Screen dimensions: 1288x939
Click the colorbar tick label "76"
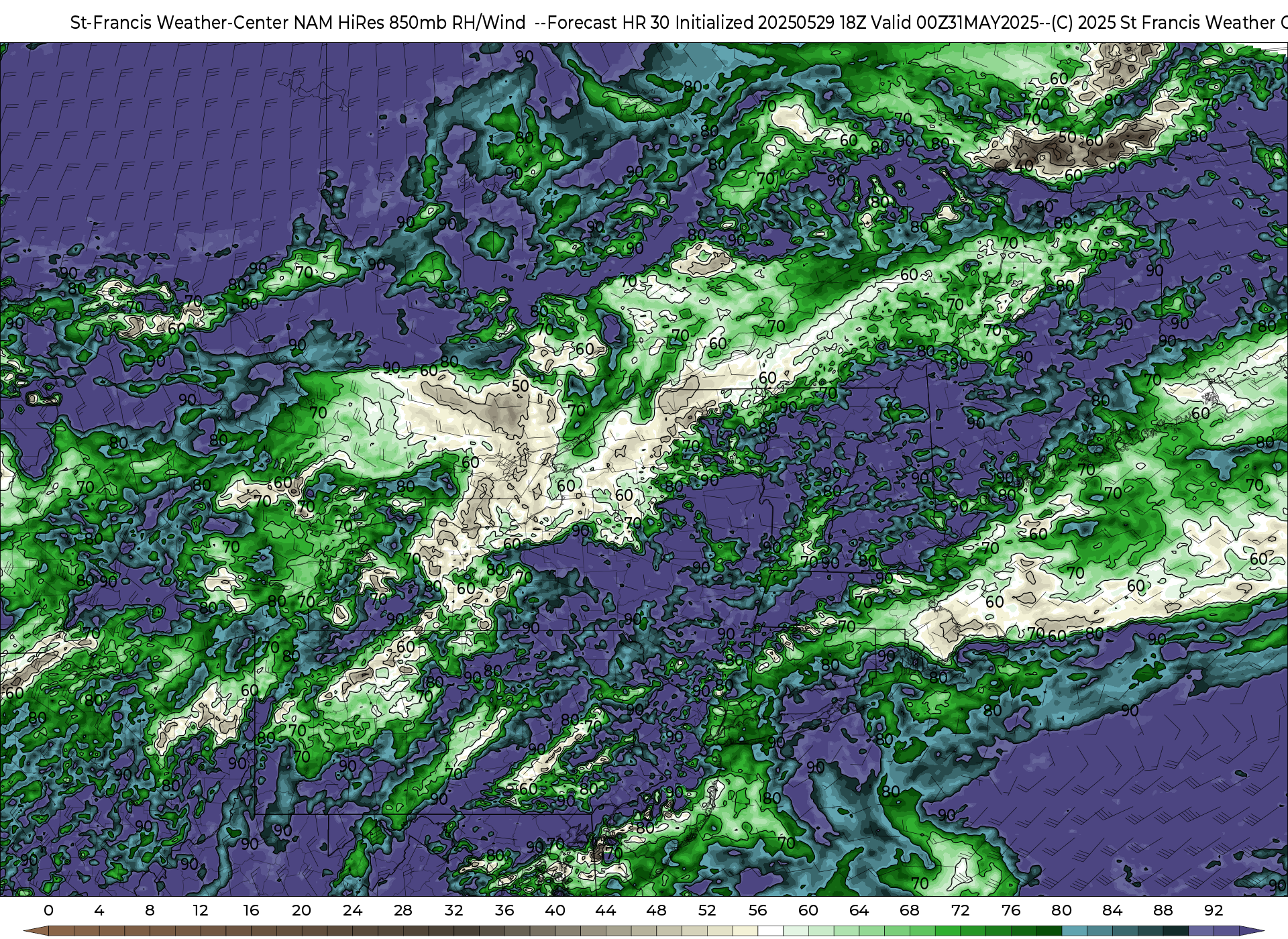(x=1011, y=910)
